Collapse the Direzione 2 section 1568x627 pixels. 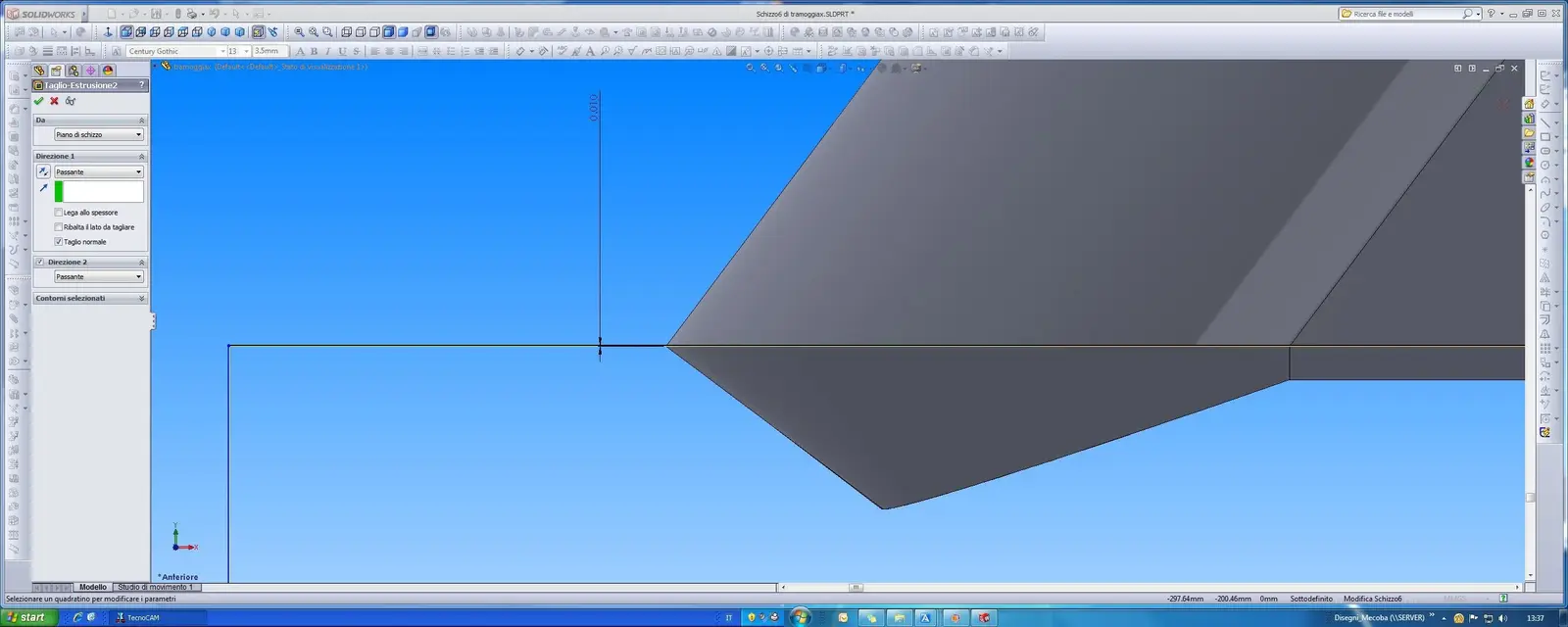coord(141,263)
